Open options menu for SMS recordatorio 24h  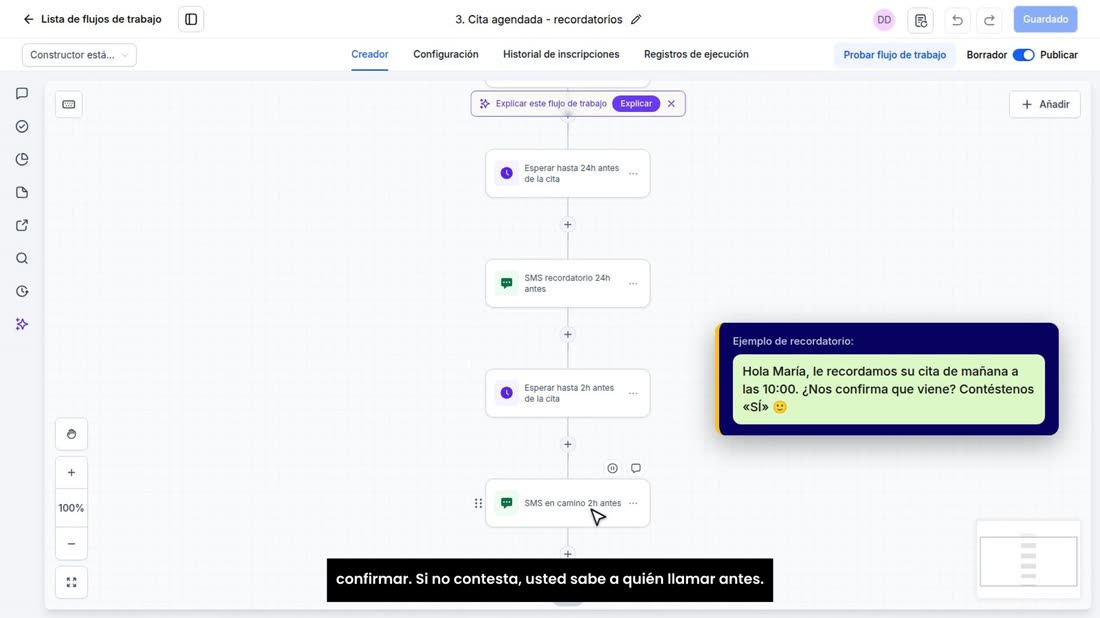[x=633, y=283]
